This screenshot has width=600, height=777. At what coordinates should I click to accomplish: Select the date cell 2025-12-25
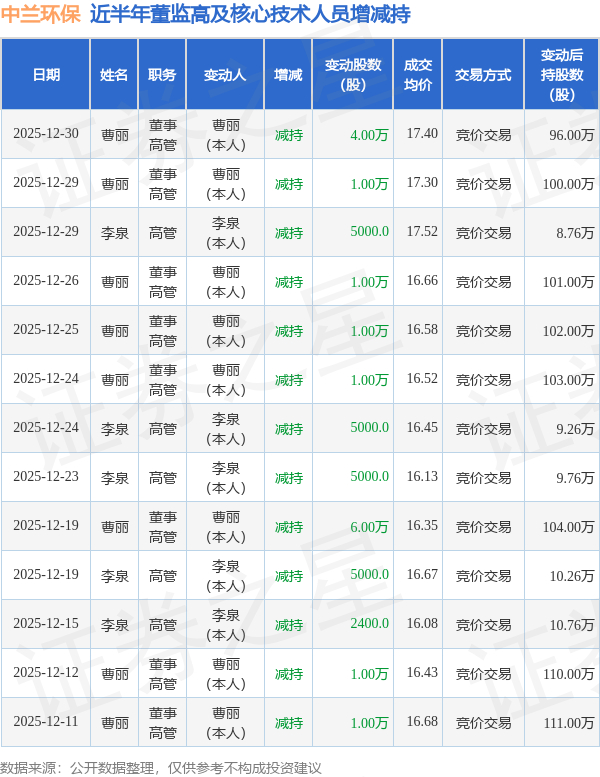coord(46,330)
